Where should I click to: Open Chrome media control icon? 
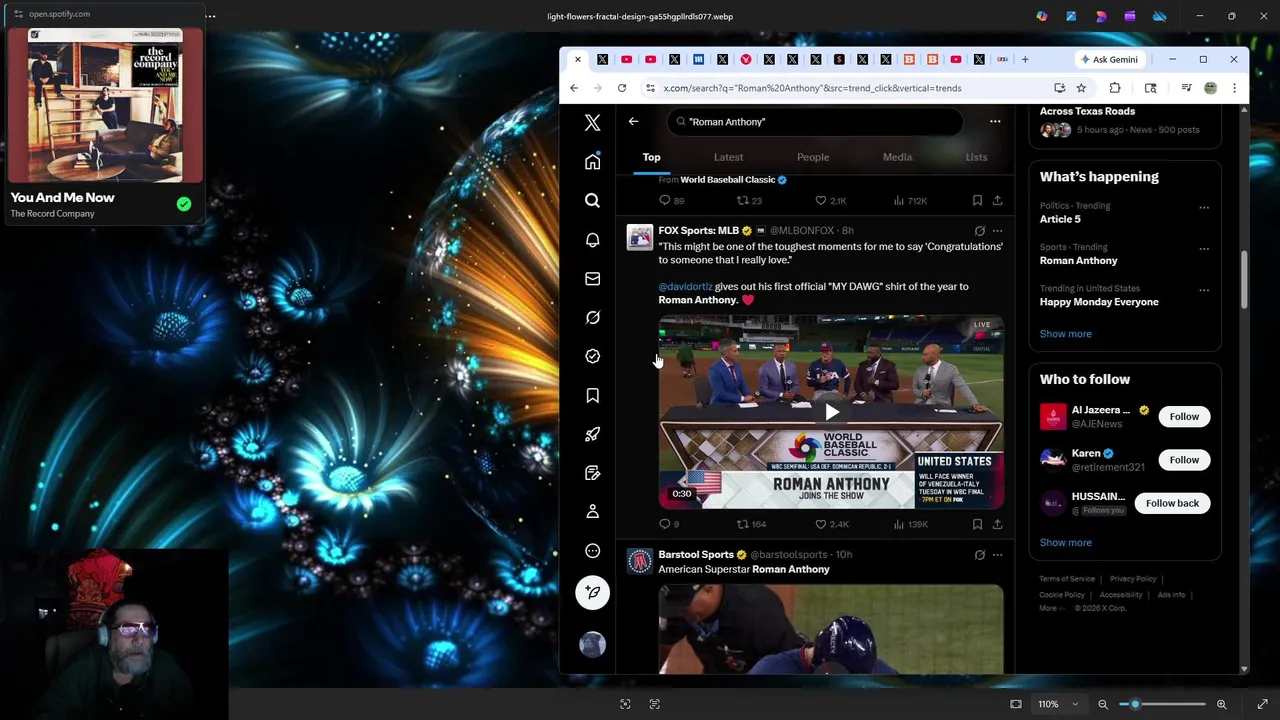(1186, 88)
